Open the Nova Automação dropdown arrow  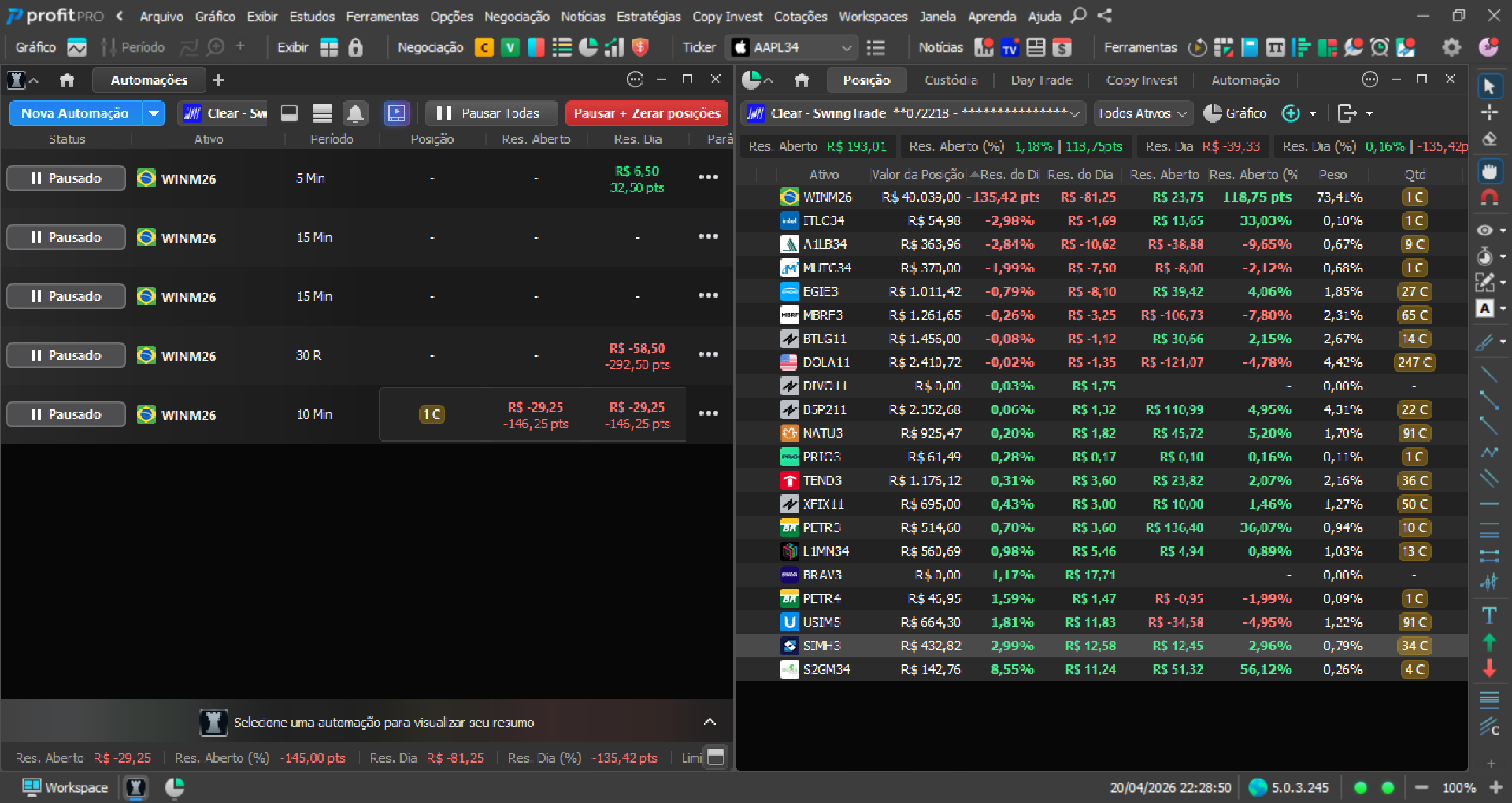click(154, 113)
